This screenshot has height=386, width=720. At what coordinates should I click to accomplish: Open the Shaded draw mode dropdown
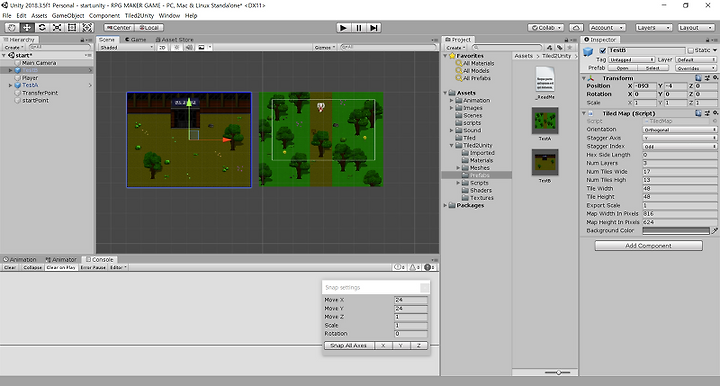point(127,47)
